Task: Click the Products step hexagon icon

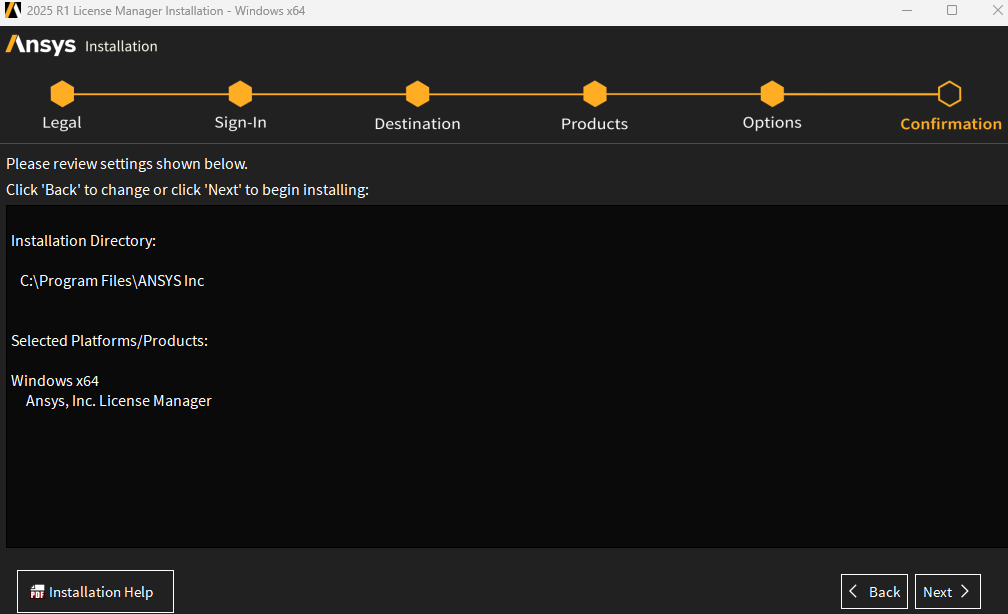Action: (x=595, y=94)
